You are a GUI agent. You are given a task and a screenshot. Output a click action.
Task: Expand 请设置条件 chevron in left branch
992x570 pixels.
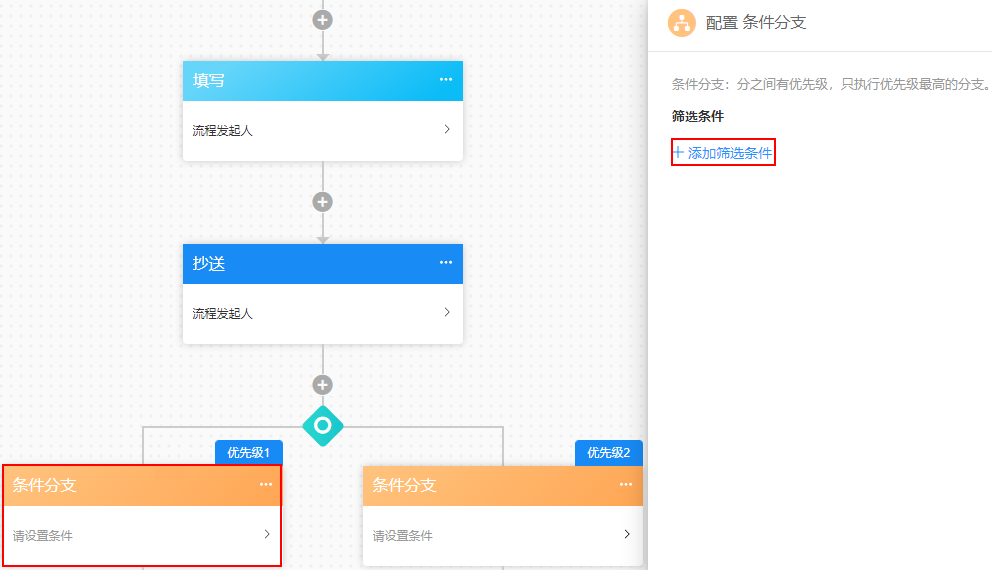(x=267, y=534)
